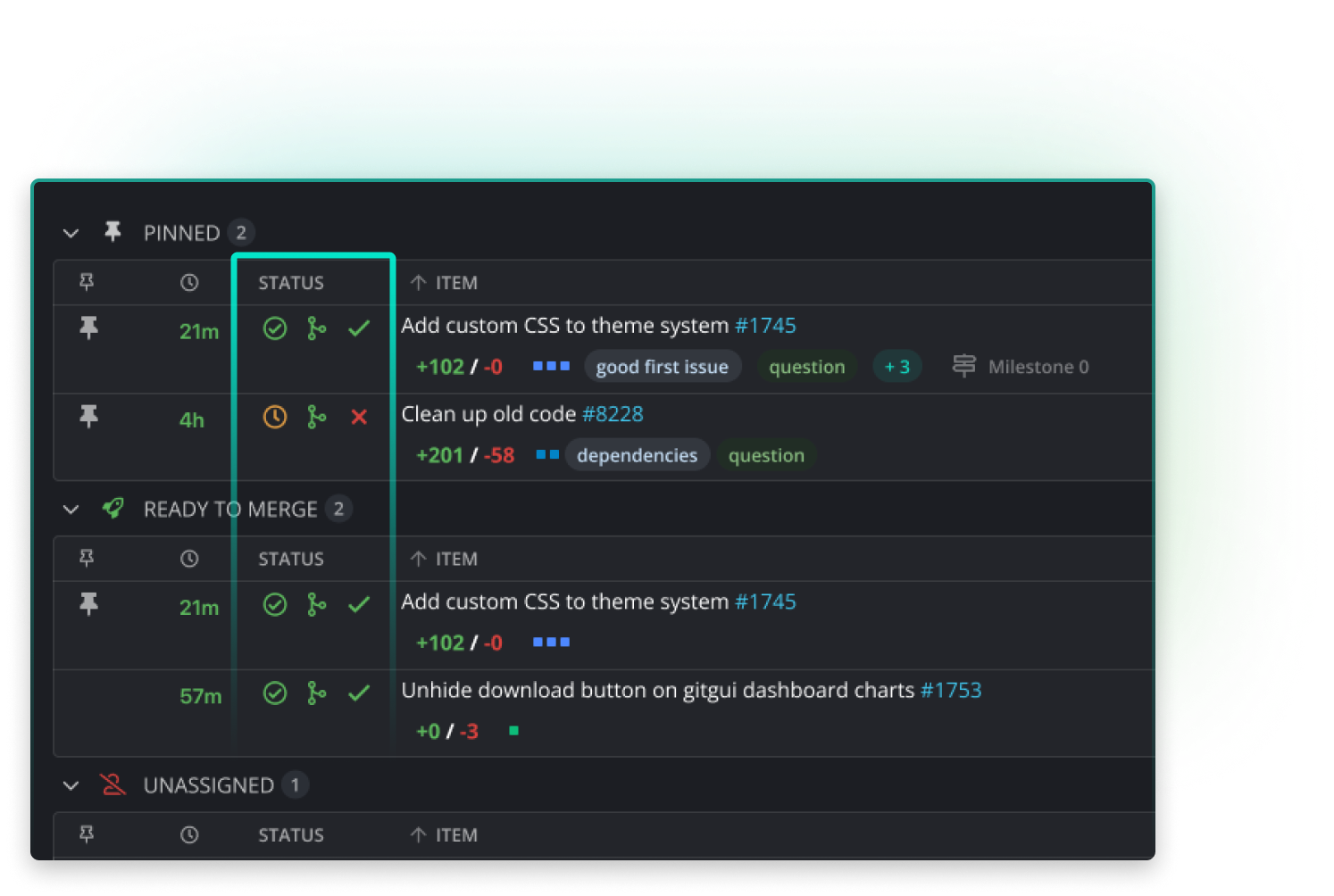Open pull request #1753
Viewport: 1334px width, 896px height.
pyautogui.click(x=951, y=690)
